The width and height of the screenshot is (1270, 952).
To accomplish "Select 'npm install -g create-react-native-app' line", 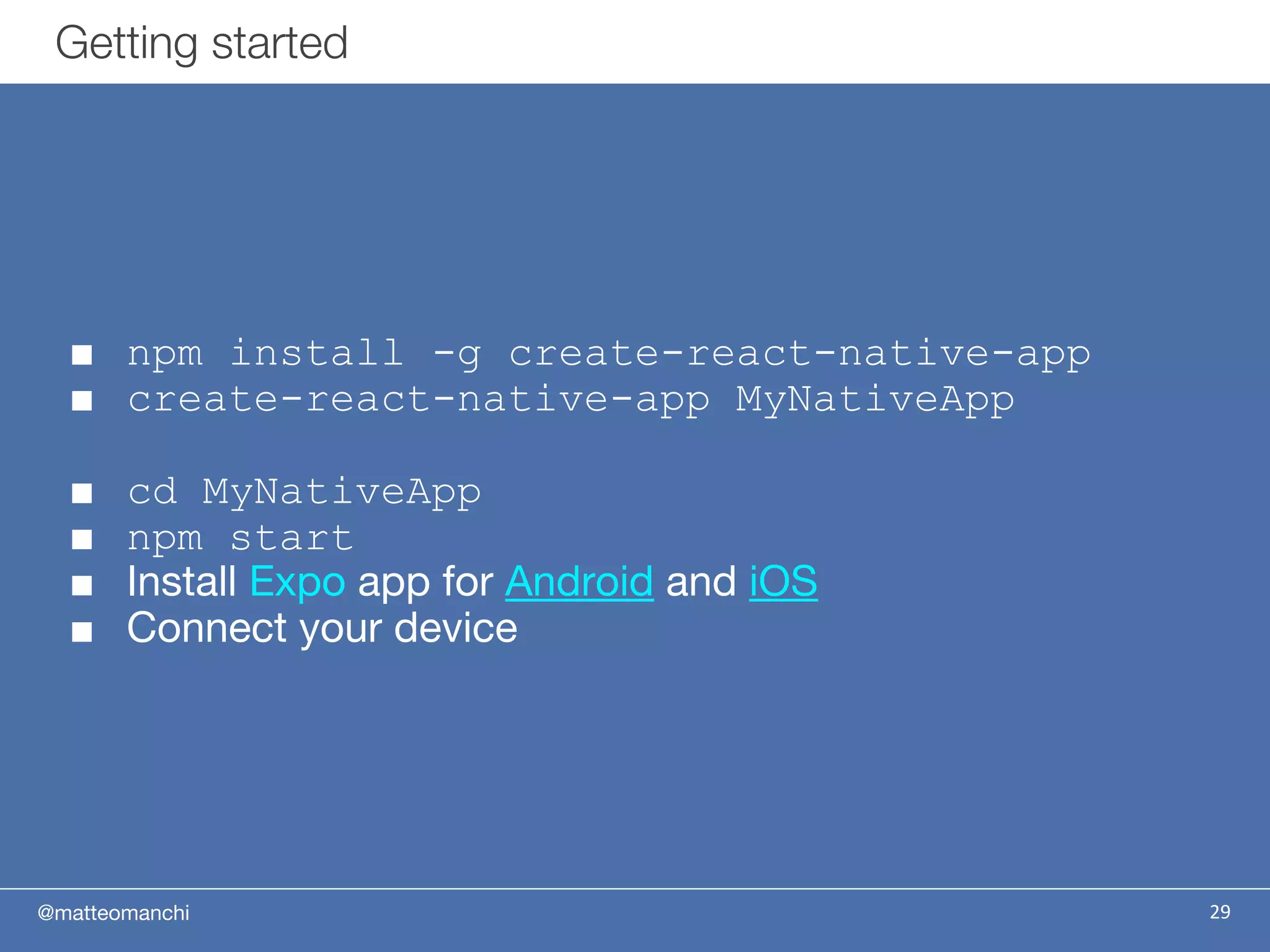I will click(x=609, y=355).
